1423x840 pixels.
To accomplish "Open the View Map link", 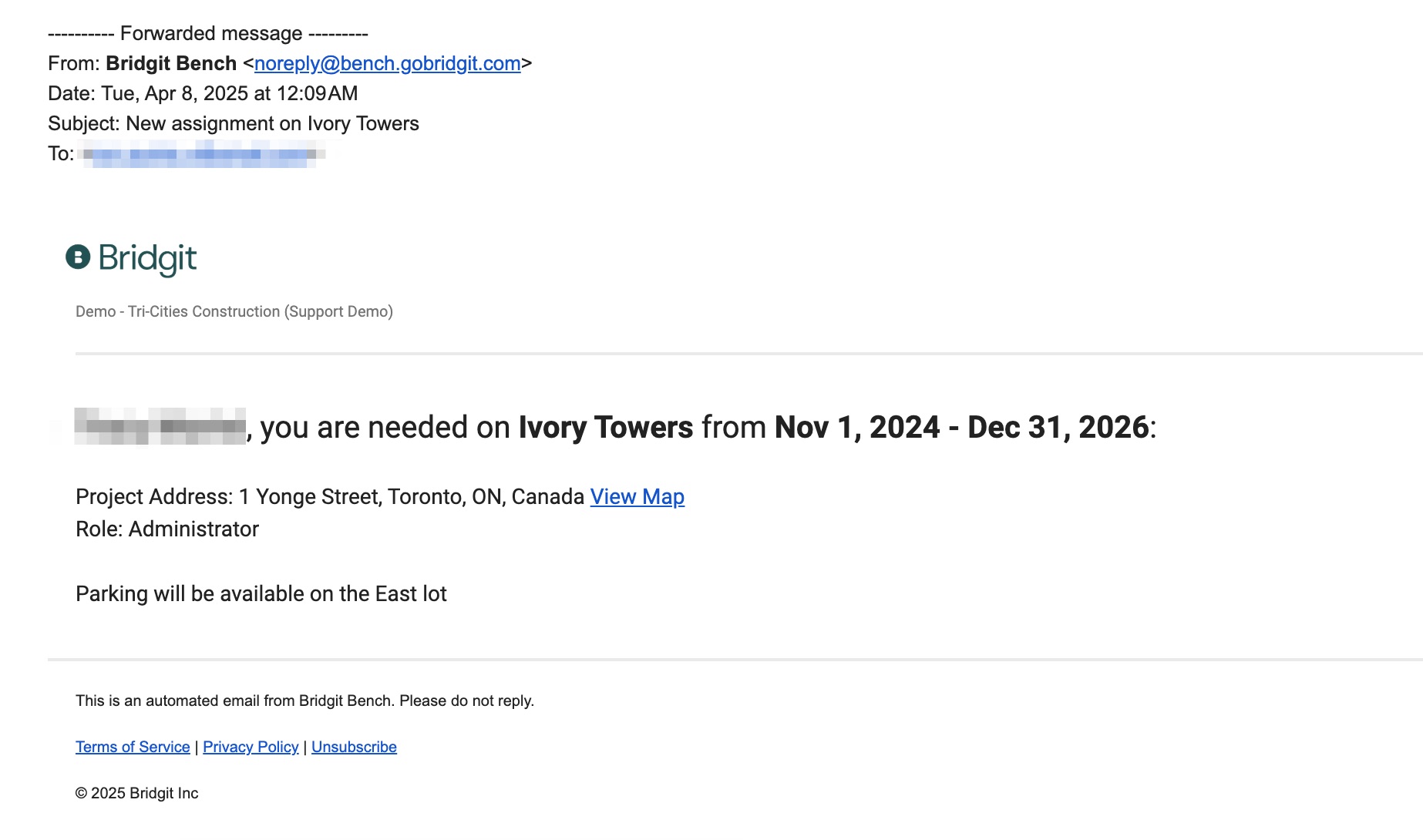I will click(637, 497).
